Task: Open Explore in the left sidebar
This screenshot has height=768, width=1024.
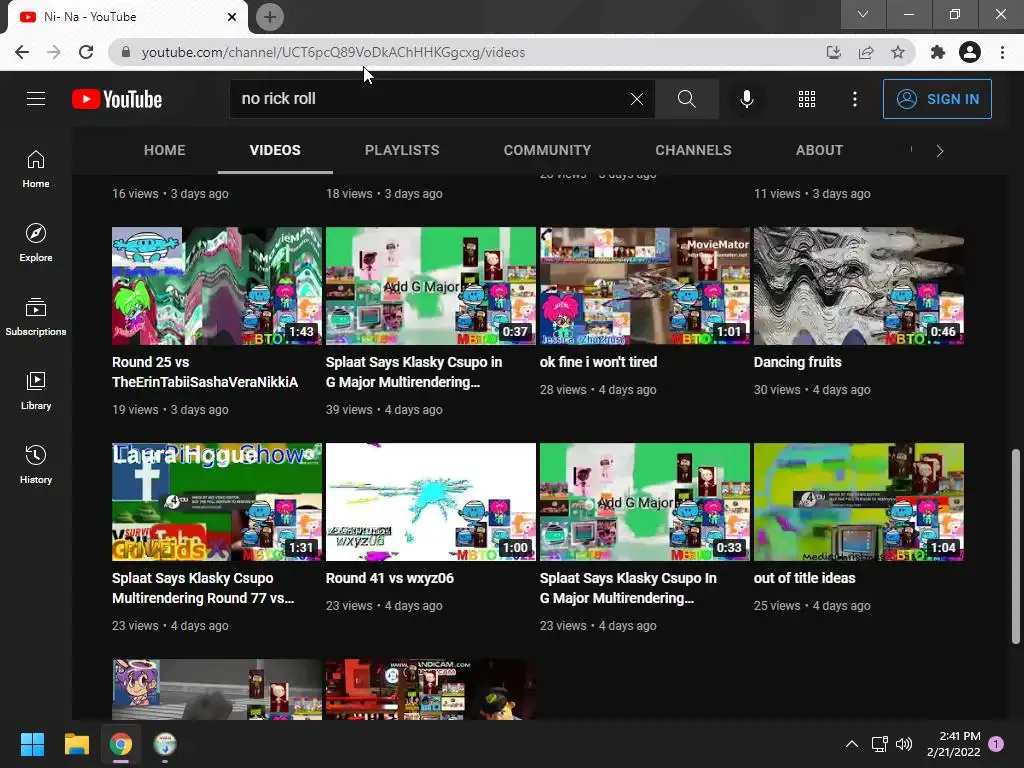Action: point(36,242)
